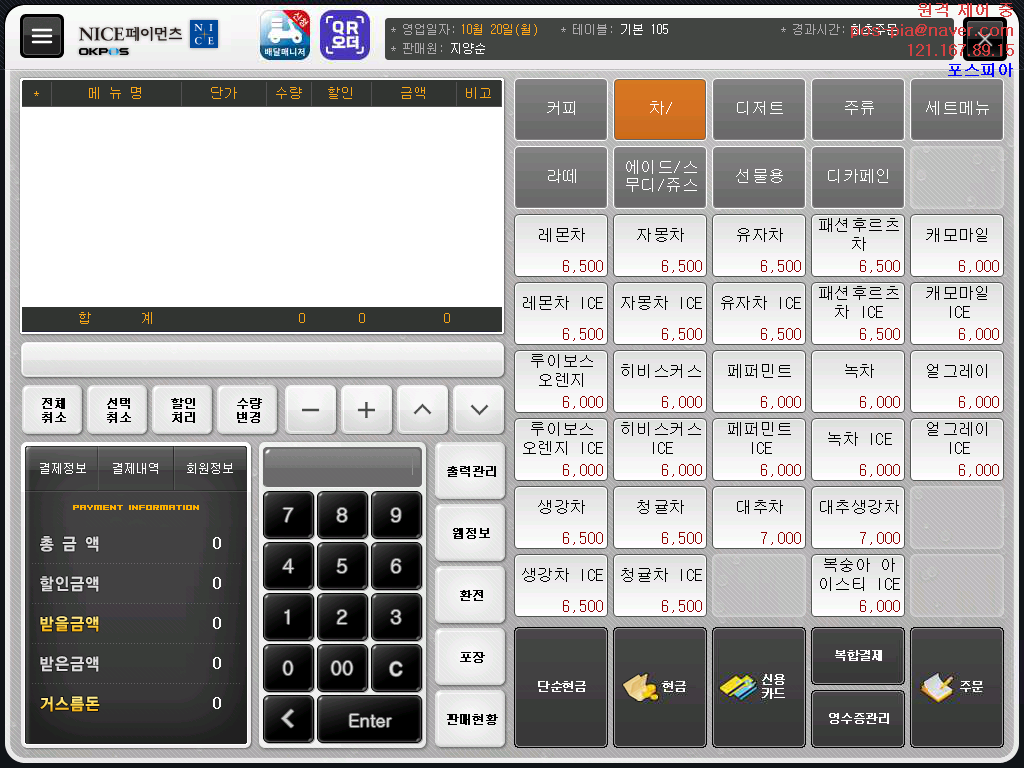Open the QR order icon

344,35
